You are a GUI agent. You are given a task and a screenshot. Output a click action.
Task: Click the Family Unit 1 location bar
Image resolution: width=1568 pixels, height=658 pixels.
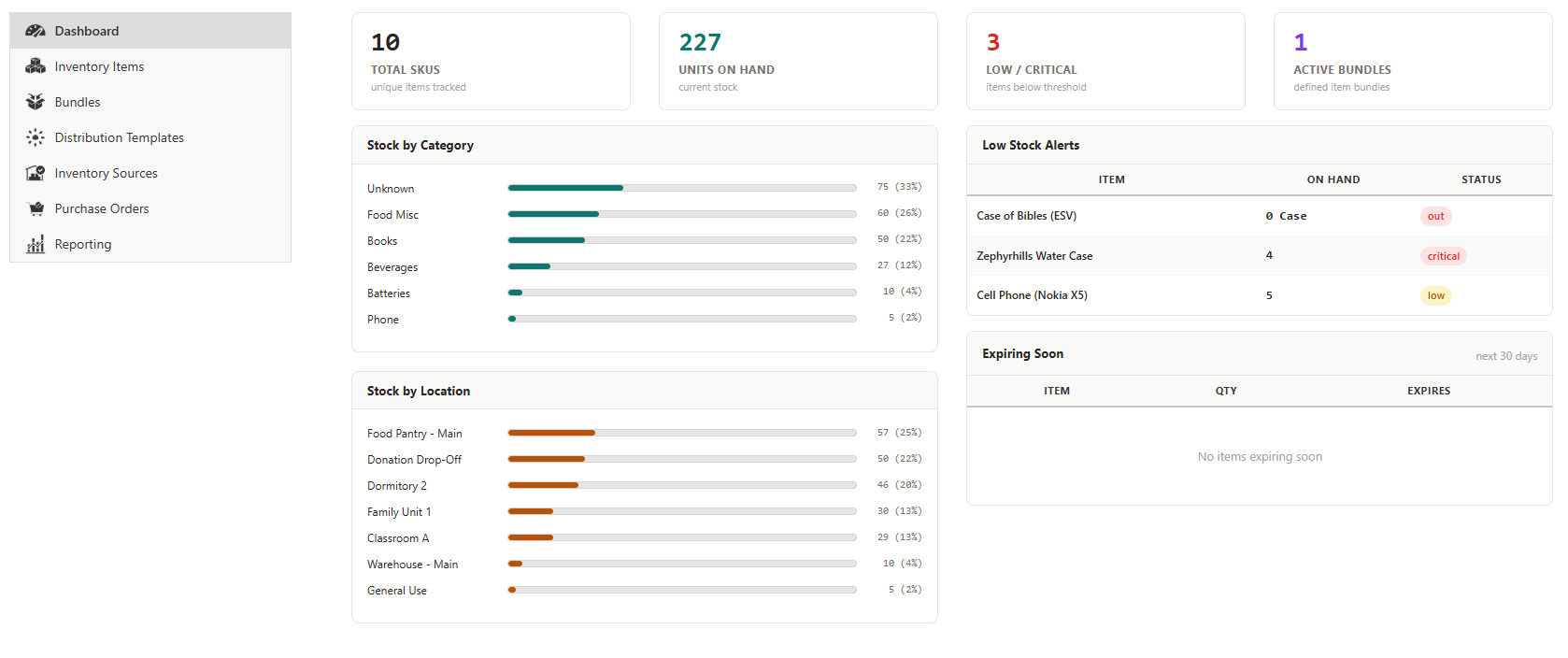pos(682,511)
